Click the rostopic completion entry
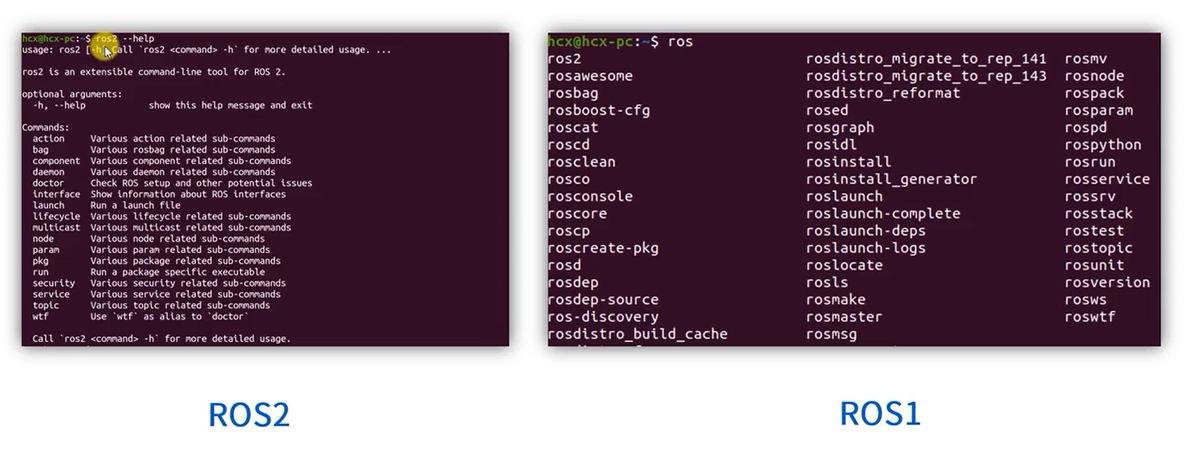 click(x=1098, y=248)
